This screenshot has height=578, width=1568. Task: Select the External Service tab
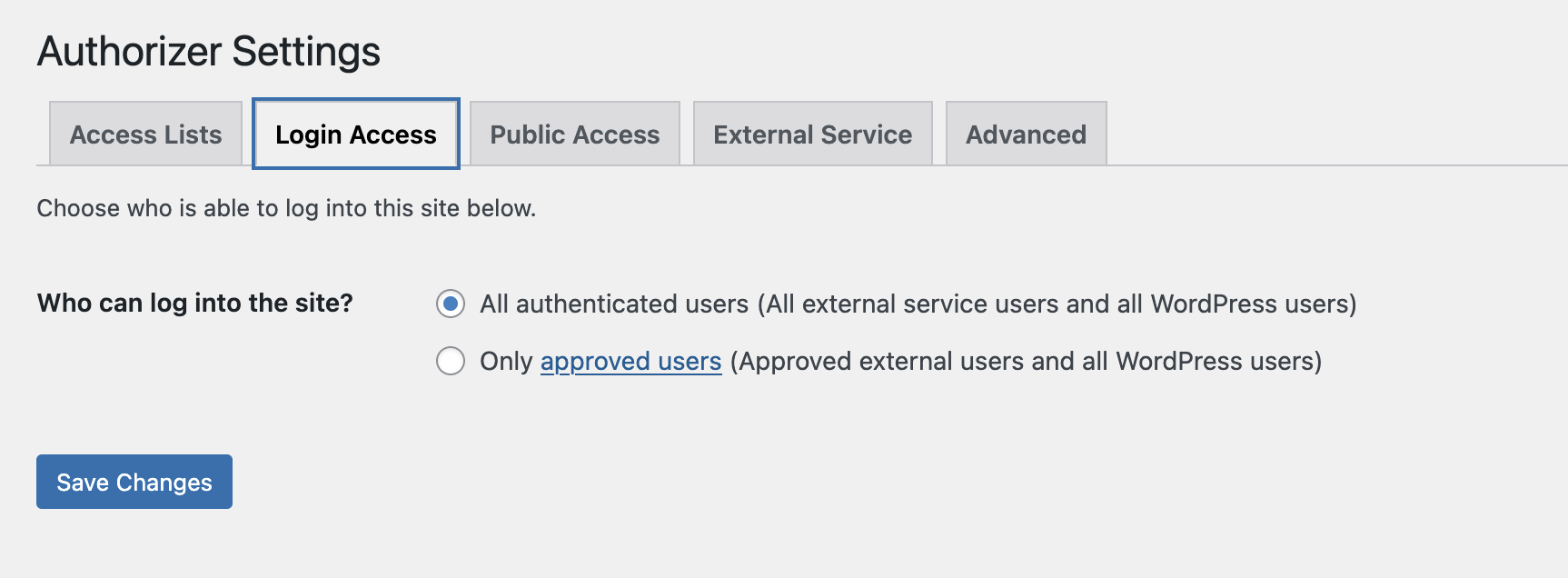812,135
